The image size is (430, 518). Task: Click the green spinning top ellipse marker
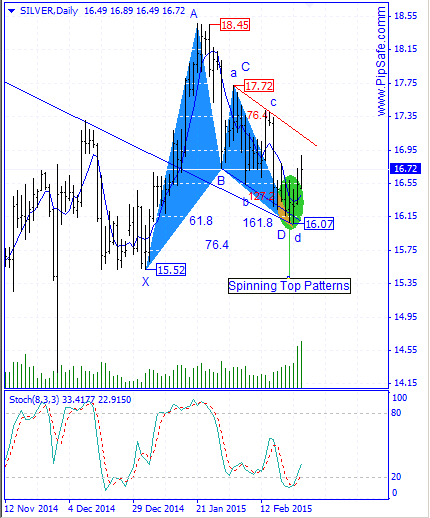291,202
